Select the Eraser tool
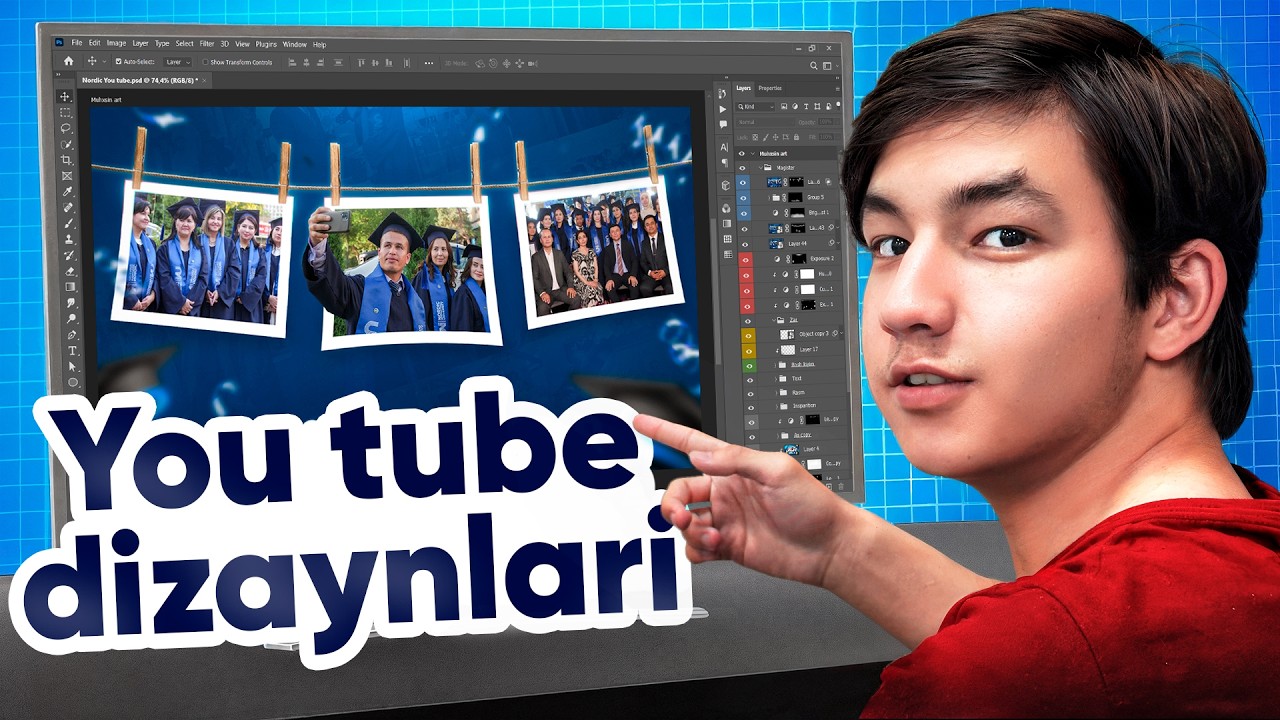The image size is (1280, 720). 70,271
